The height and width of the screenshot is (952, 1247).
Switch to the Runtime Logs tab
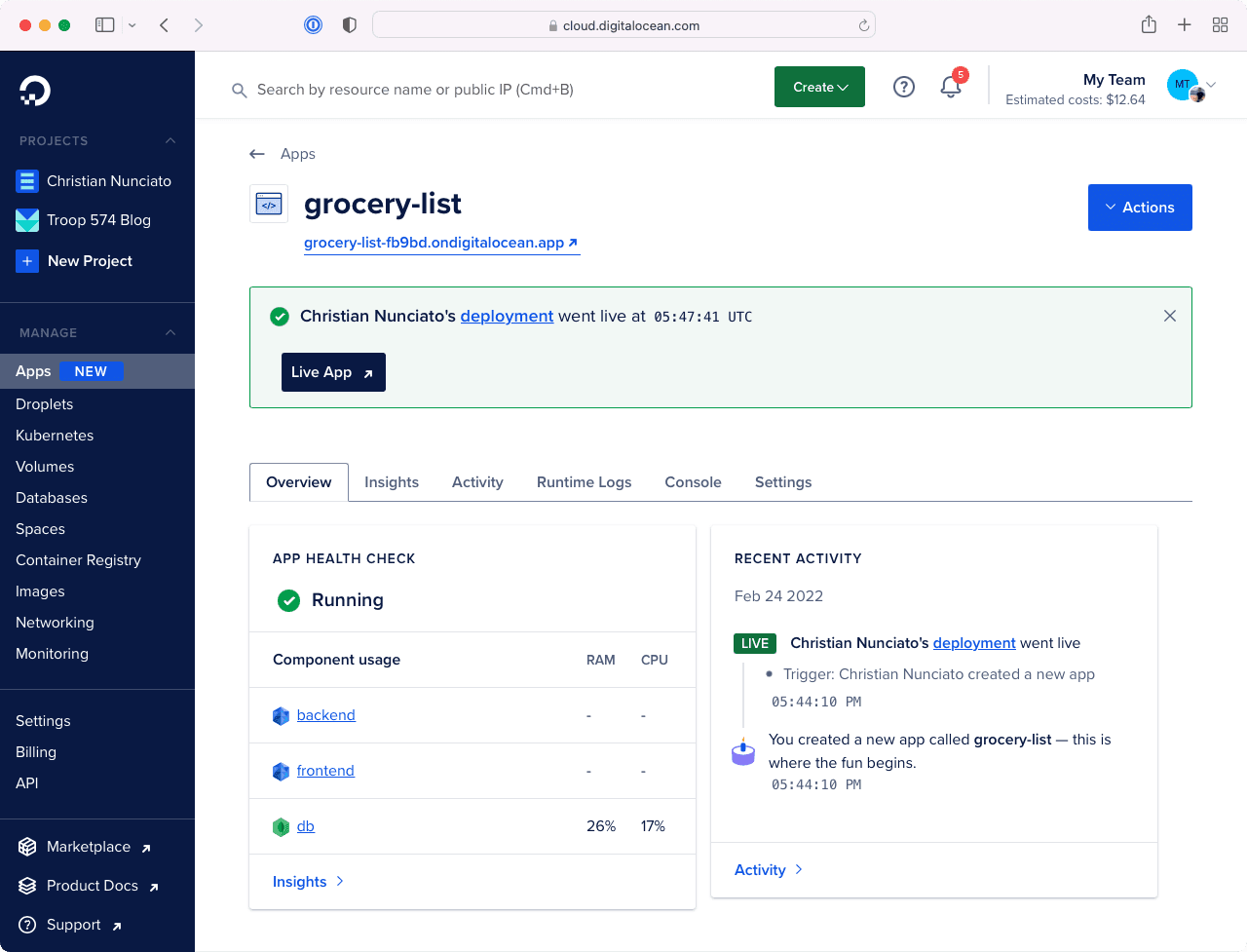click(x=584, y=482)
